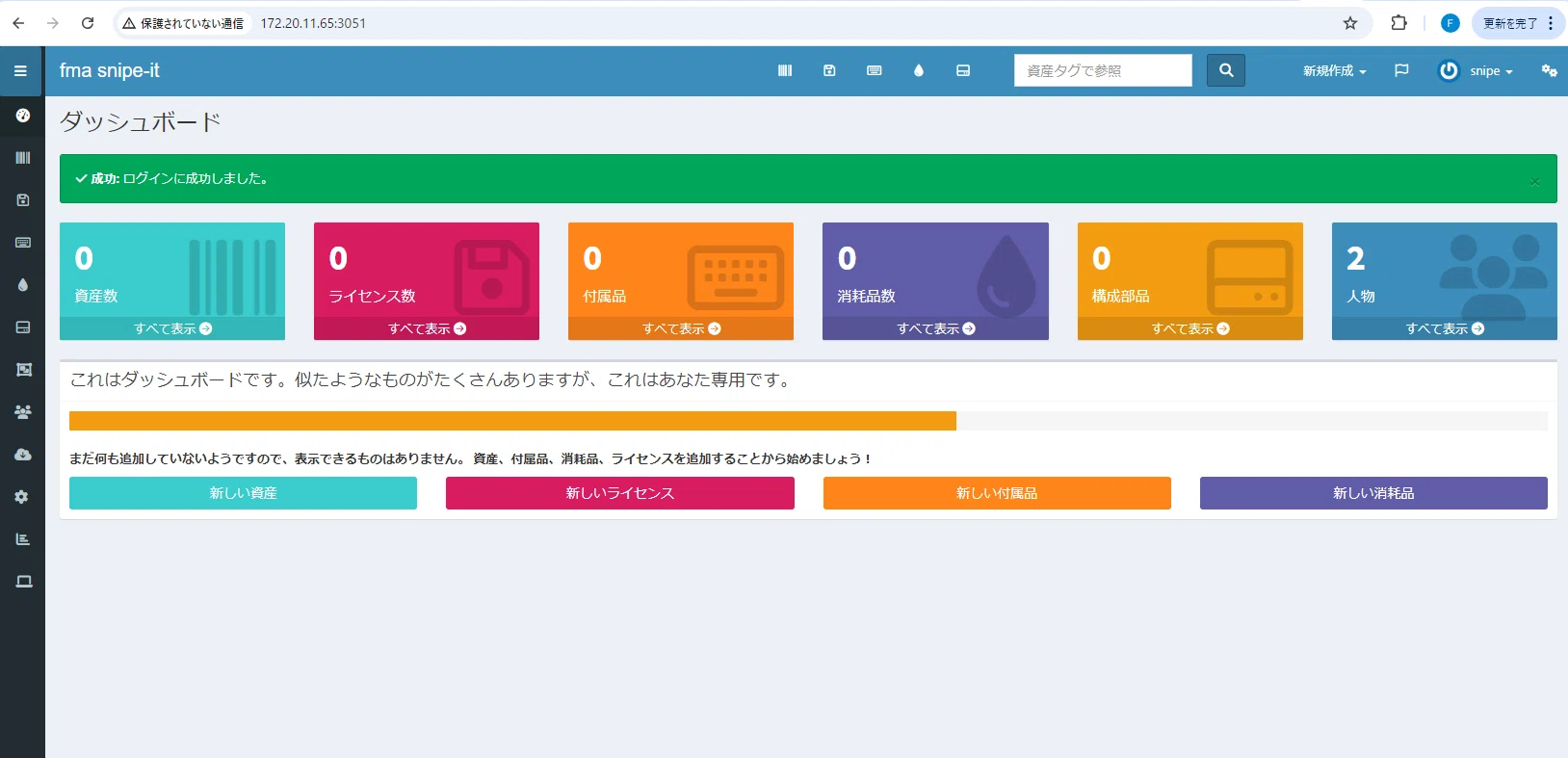Open the flag alerts icon in navbar
The width and height of the screenshot is (1568, 758).
tap(1401, 70)
